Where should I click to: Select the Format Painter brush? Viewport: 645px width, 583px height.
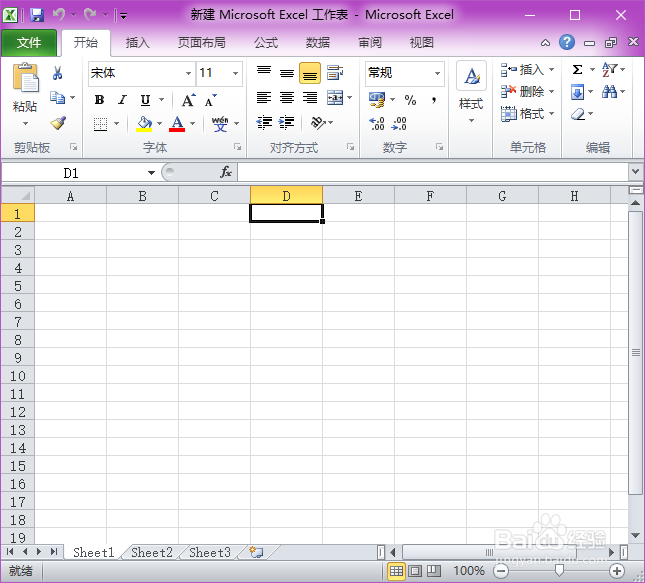(58, 123)
